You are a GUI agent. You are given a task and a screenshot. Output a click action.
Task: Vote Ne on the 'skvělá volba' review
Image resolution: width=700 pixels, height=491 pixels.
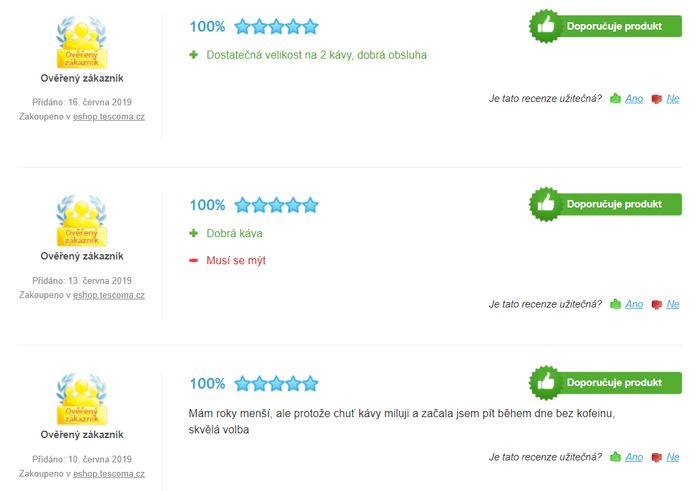coord(673,457)
